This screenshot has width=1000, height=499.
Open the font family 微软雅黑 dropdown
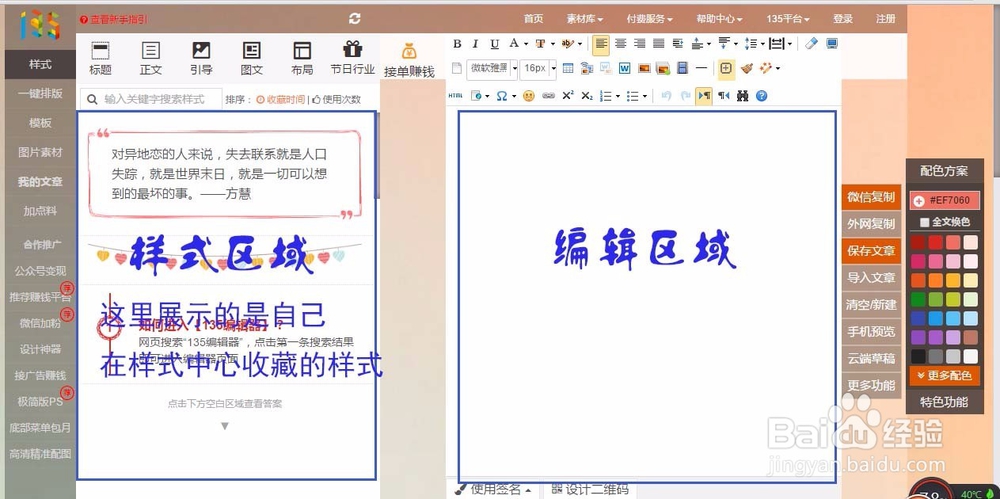point(492,68)
